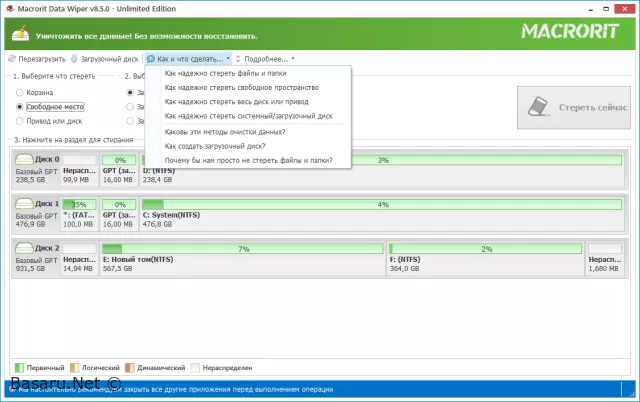Select the Корзина radio option
Screen dimensions: 640x402
click(x=19, y=93)
